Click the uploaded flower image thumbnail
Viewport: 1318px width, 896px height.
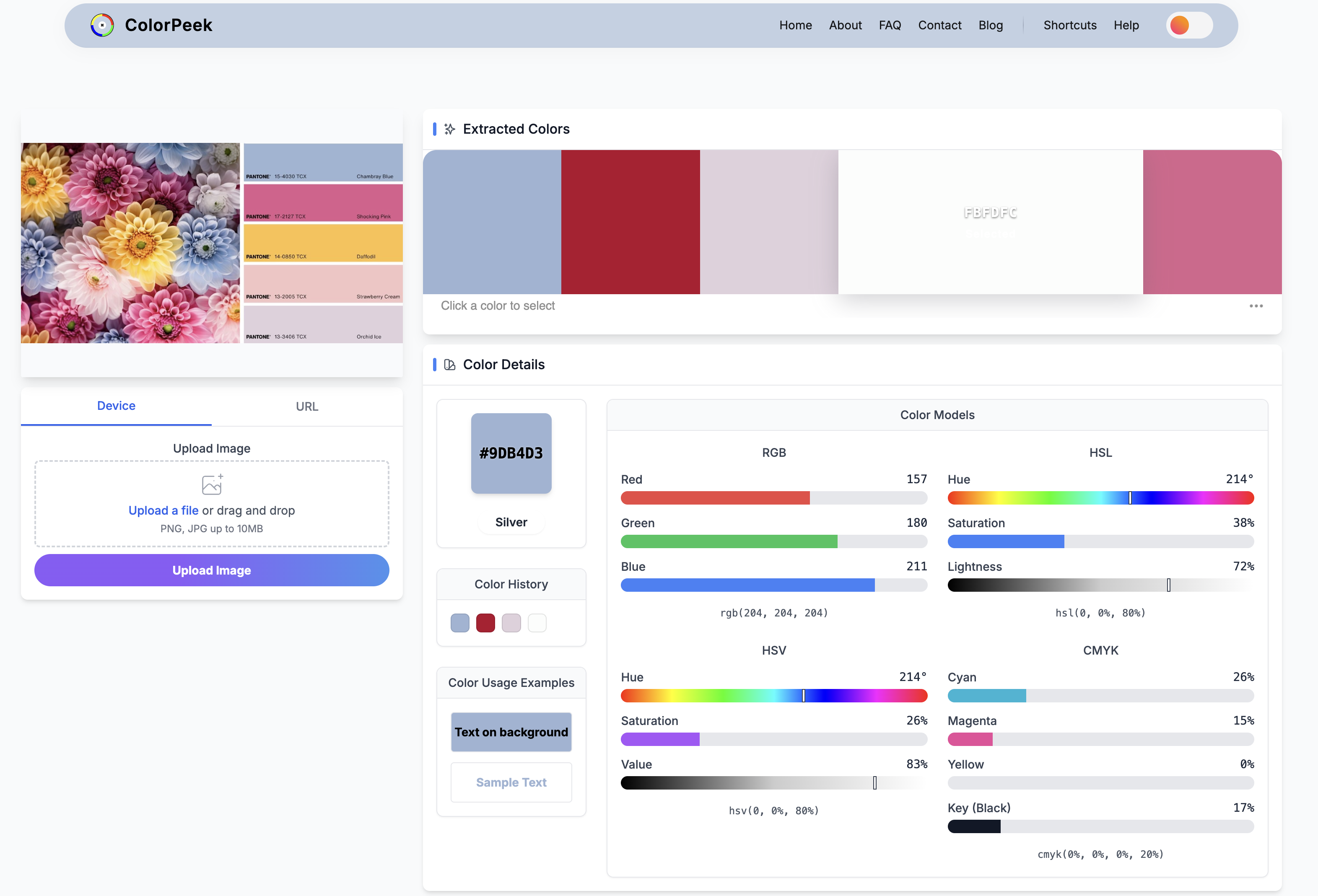[x=130, y=243]
